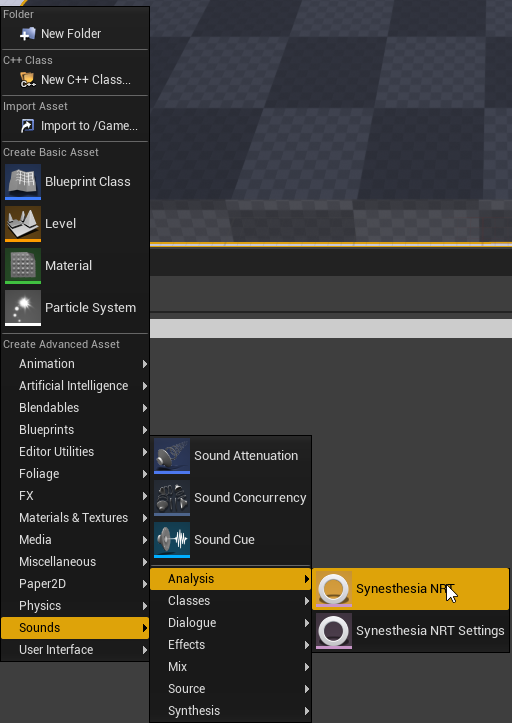
Task: Open the Effects sound submenu
Action: [x=231, y=645]
